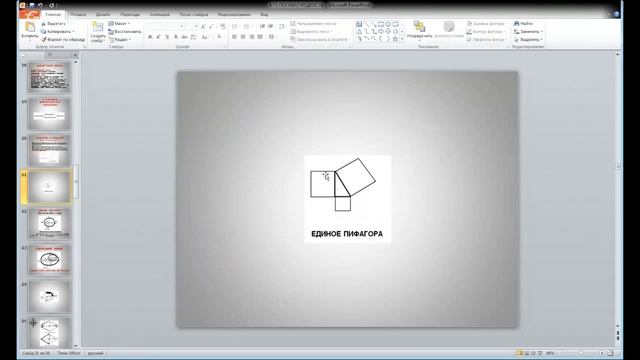Image resolution: width=640 pixels, height=360 pixels.
Task: Open the character spacing dropdown
Action: [193, 37]
